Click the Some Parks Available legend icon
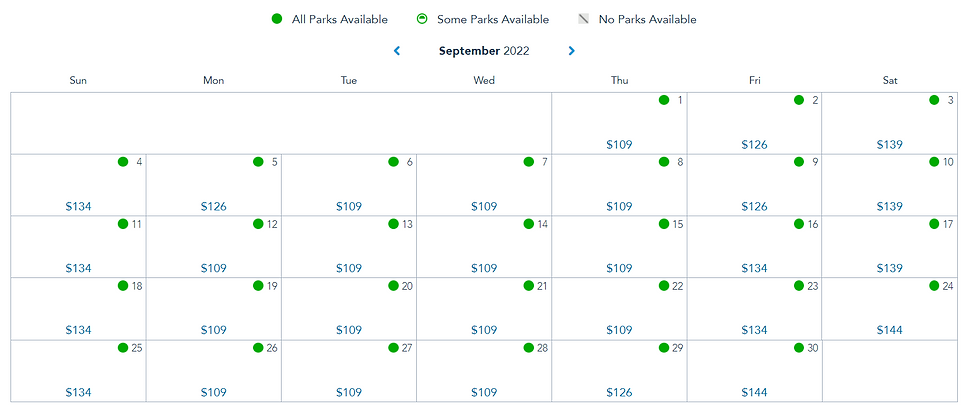 click(422, 19)
